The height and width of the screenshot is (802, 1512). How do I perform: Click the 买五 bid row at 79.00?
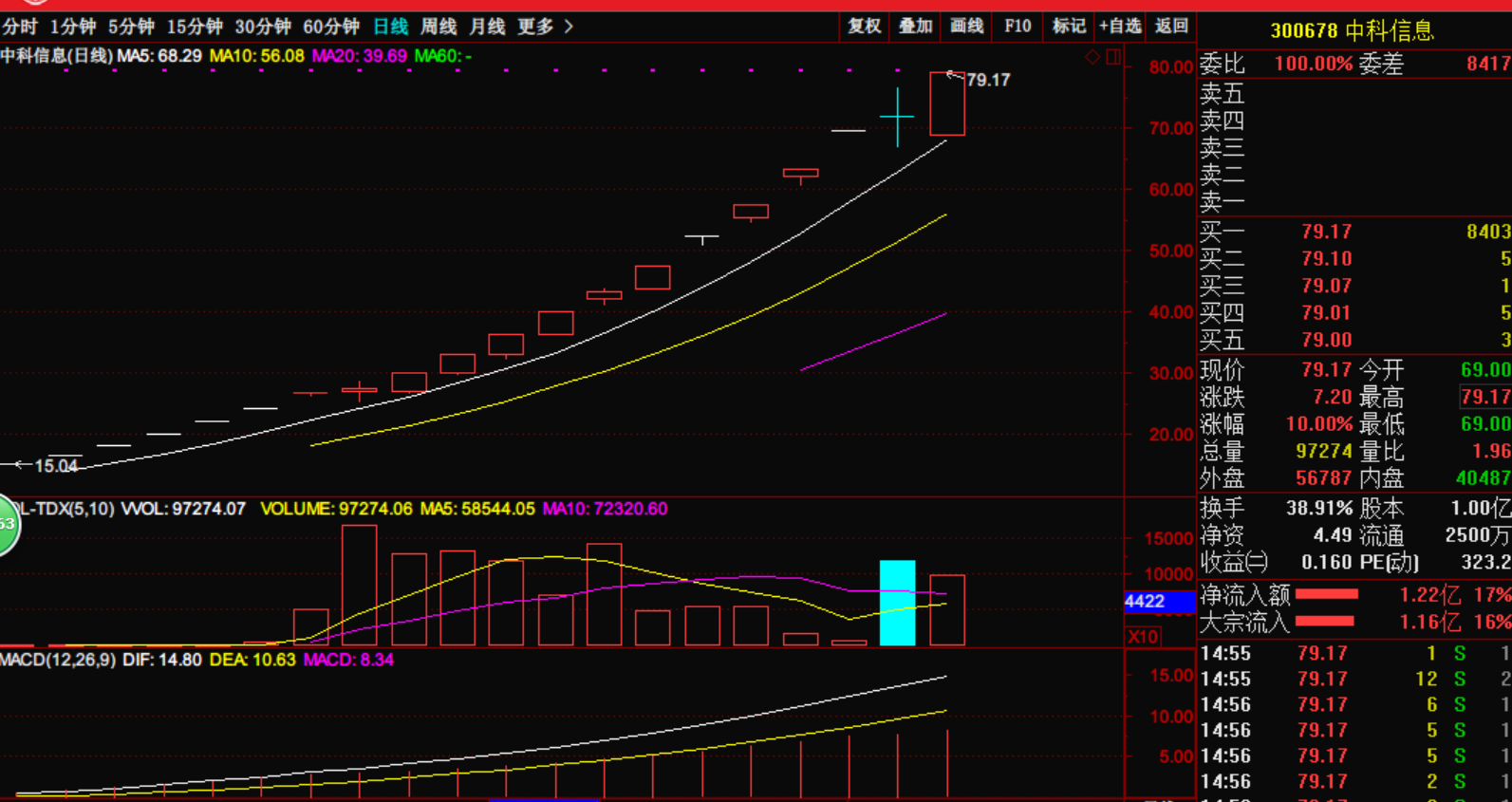click(1354, 340)
